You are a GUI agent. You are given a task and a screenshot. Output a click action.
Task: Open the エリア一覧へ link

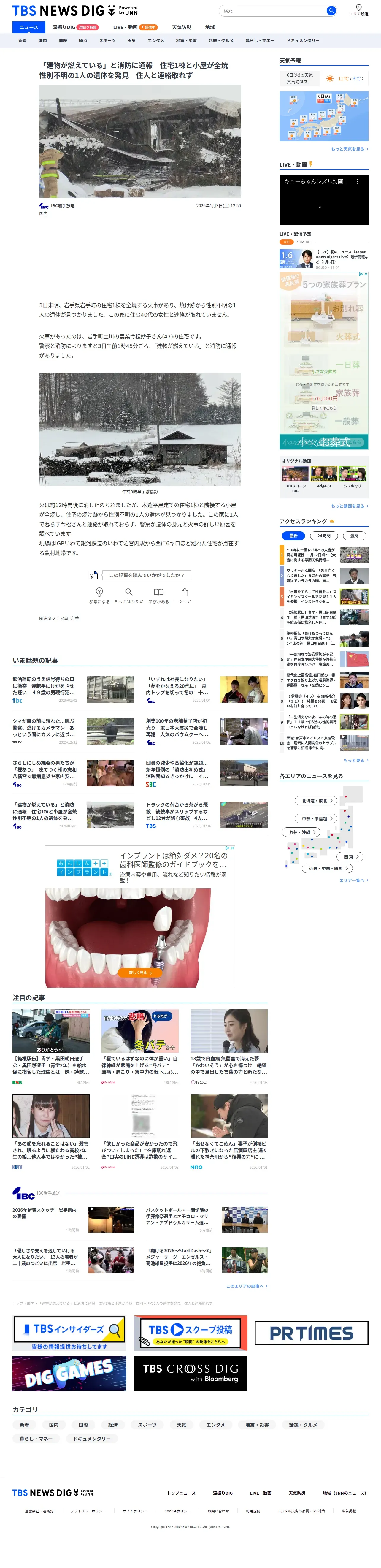(x=354, y=880)
